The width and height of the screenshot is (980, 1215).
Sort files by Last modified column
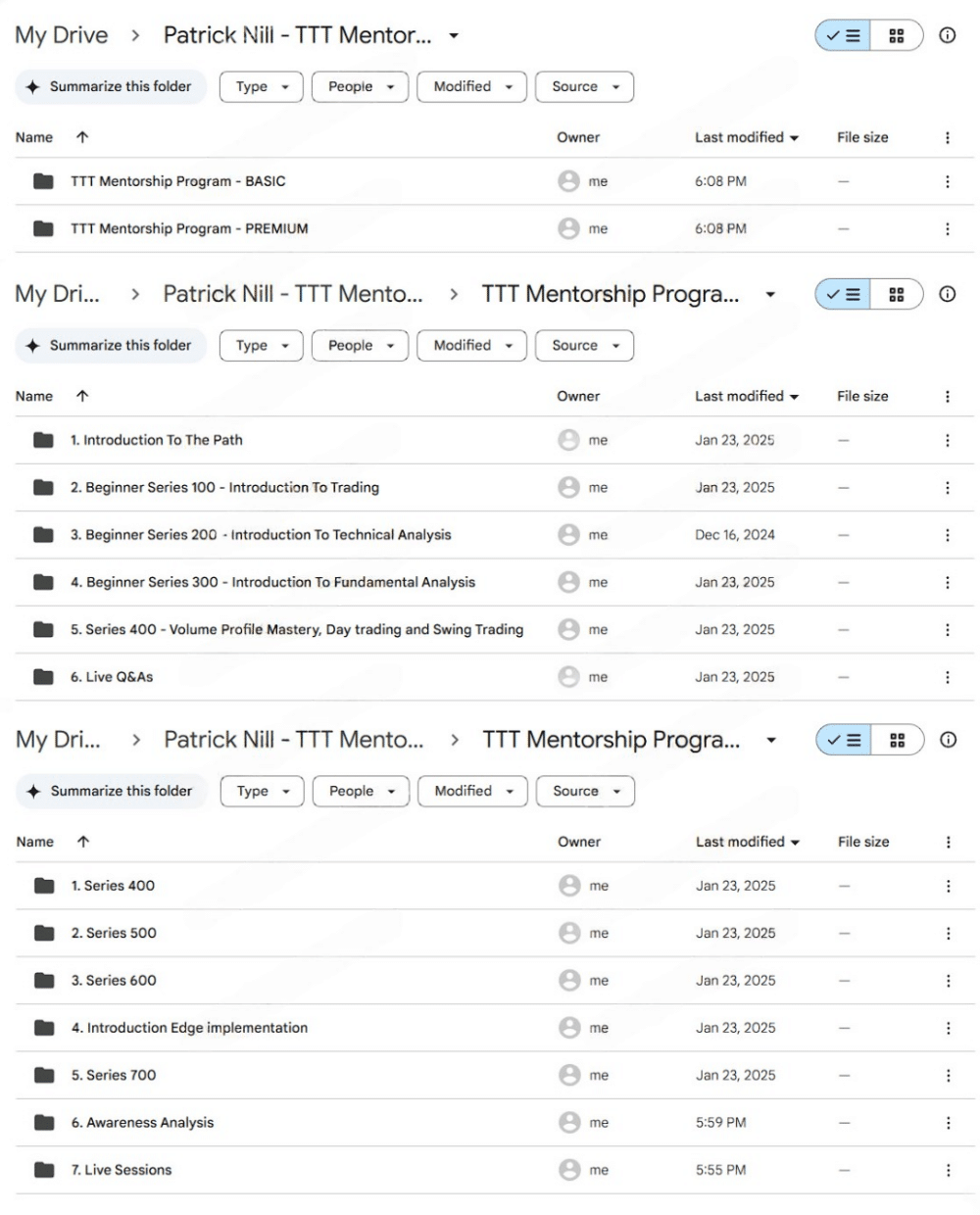point(741,137)
